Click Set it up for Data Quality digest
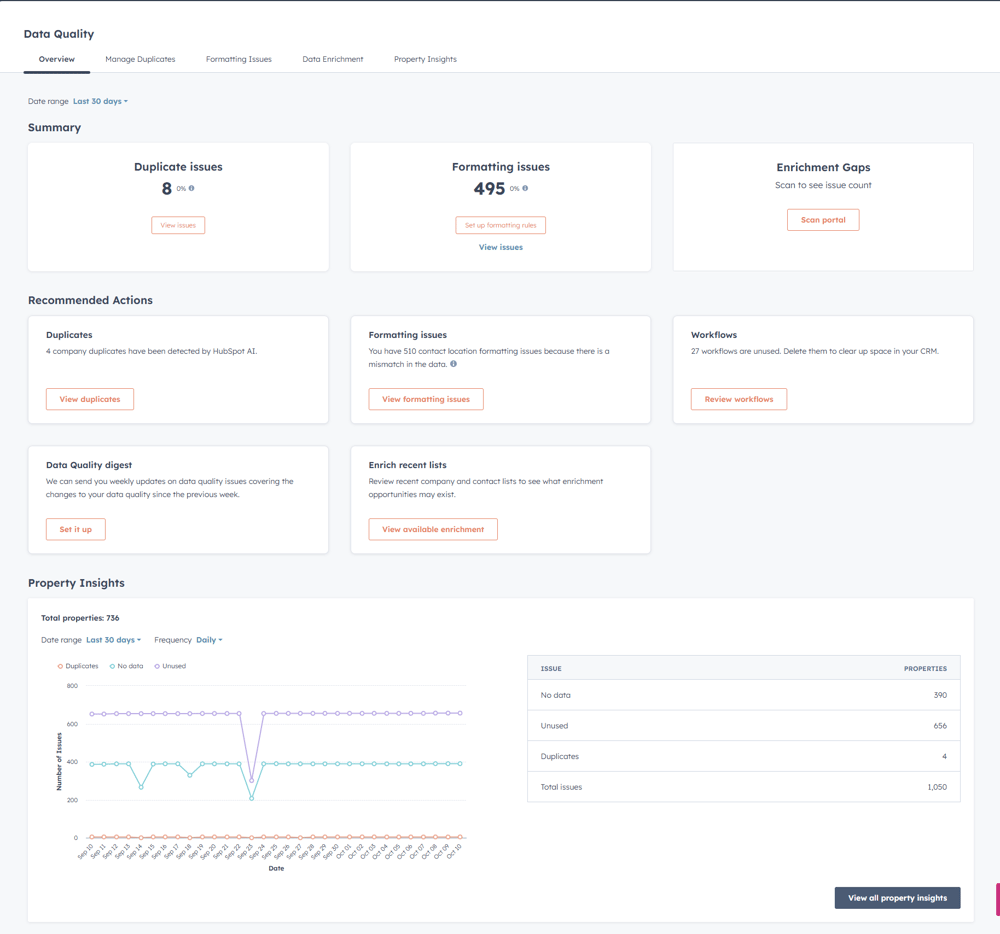This screenshot has width=1000, height=934. tap(76, 529)
